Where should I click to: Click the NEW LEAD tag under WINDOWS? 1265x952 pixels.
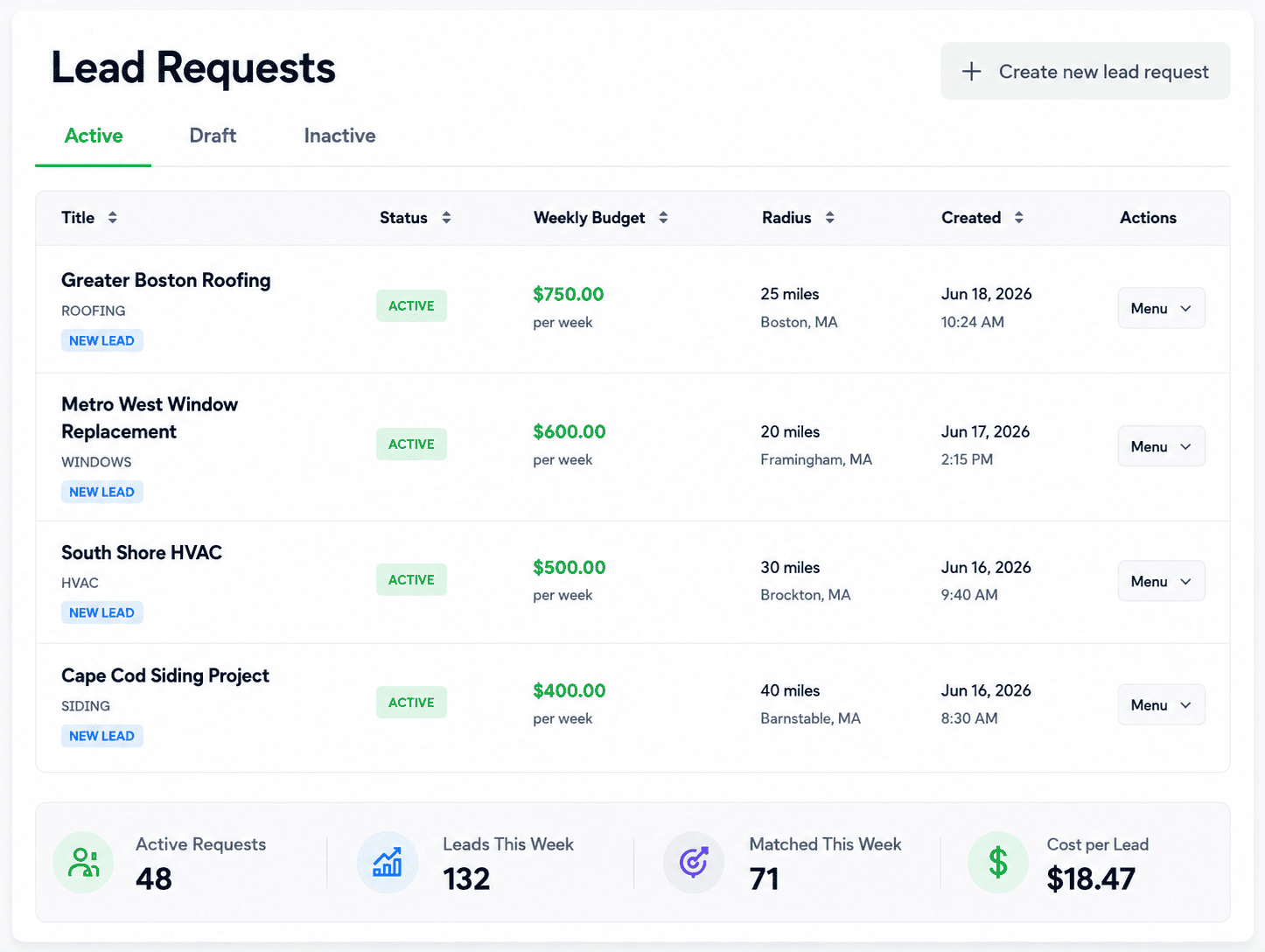101,492
